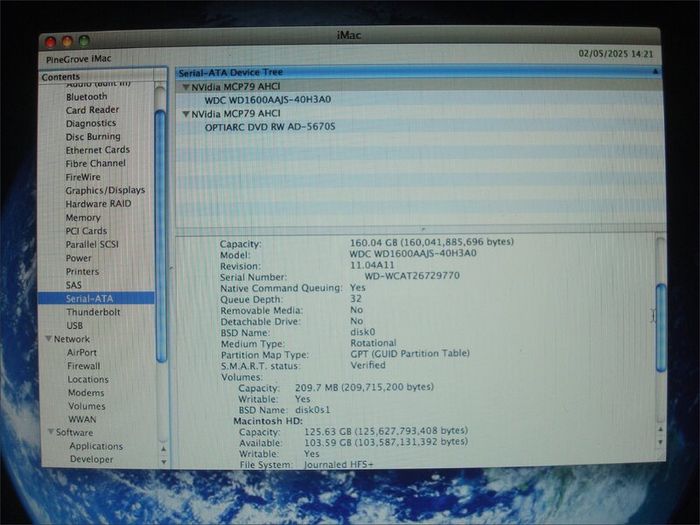Click Medium Type Rotational value
This screenshot has width=700, height=525.
(373, 343)
